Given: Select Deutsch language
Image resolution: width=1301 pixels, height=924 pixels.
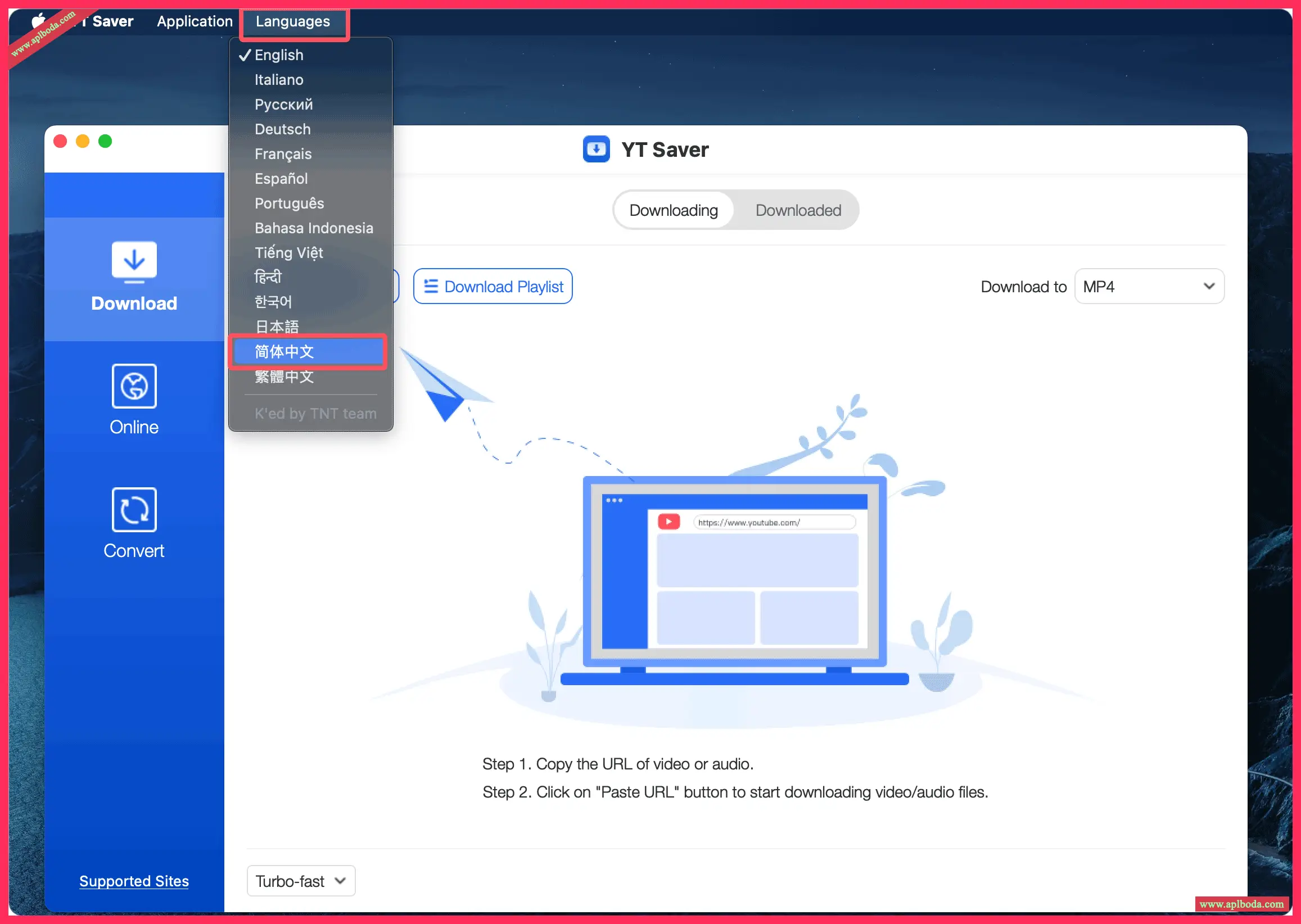Looking at the screenshot, I should coord(311,129).
